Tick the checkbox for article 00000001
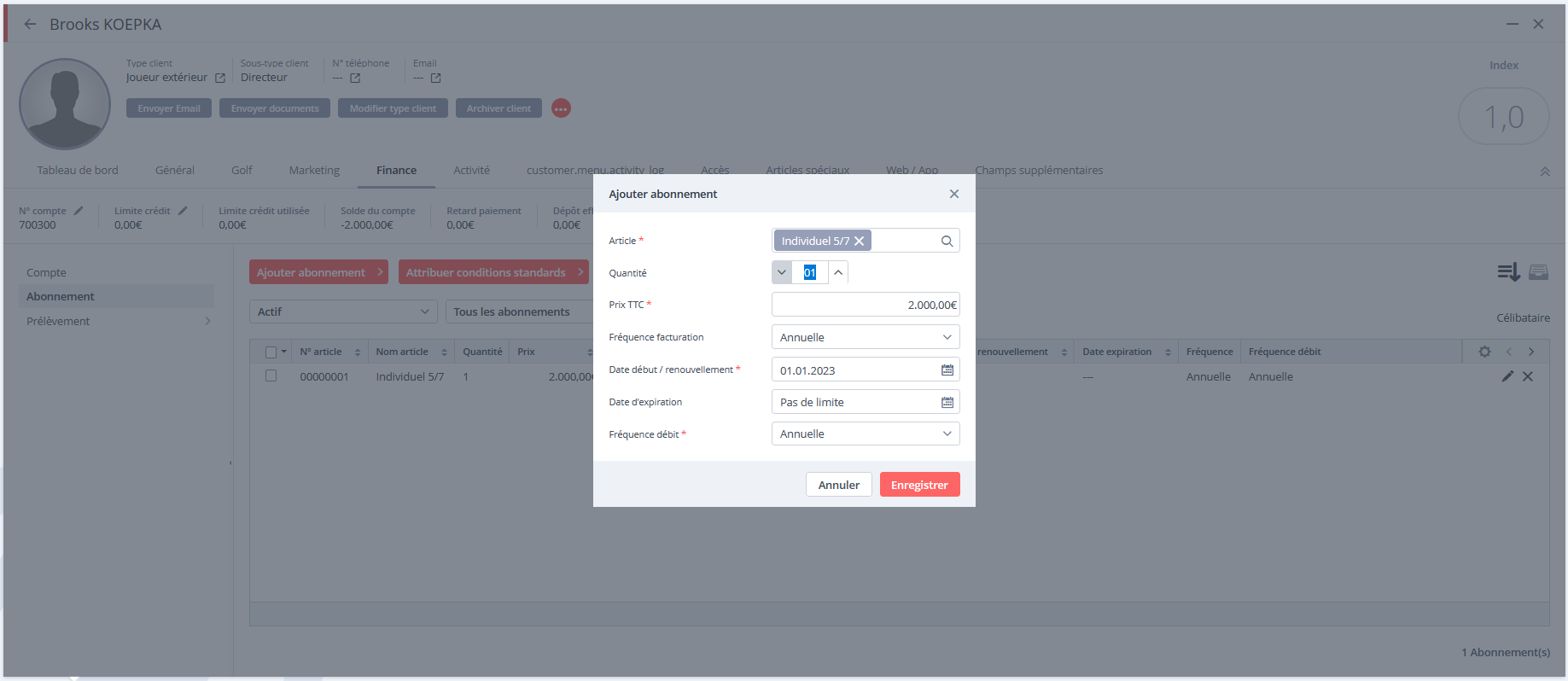 (x=271, y=375)
